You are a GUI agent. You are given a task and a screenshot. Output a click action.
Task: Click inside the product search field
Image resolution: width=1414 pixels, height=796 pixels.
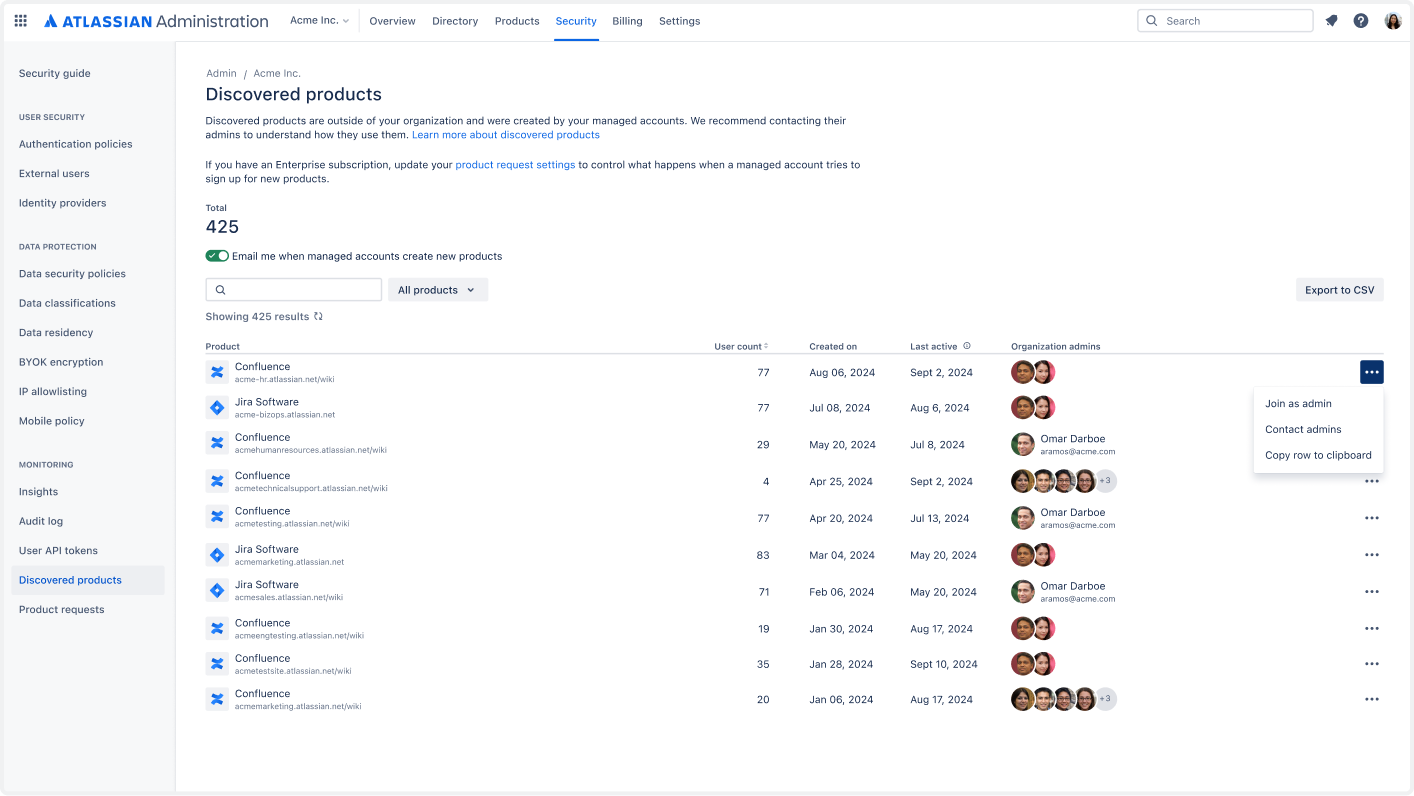tap(293, 289)
